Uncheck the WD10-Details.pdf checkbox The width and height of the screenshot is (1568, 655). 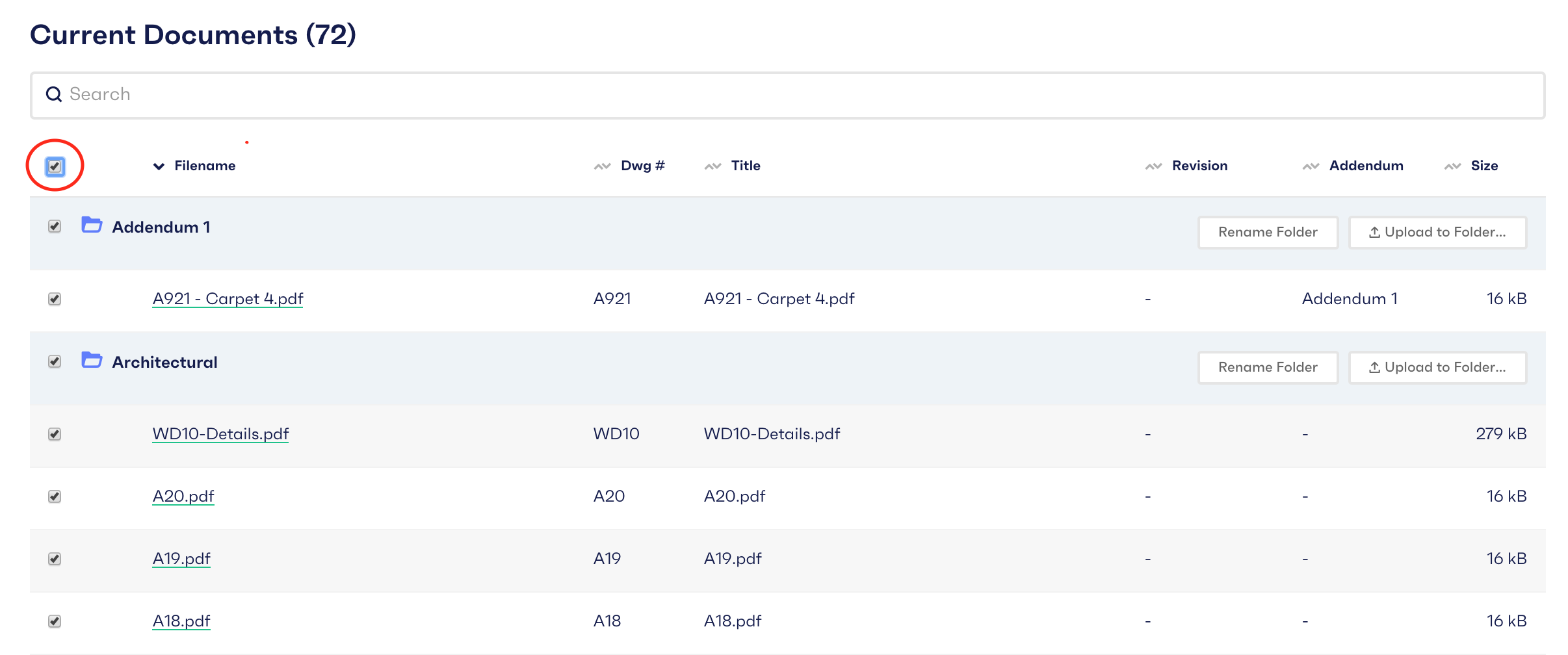pyautogui.click(x=55, y=434)
